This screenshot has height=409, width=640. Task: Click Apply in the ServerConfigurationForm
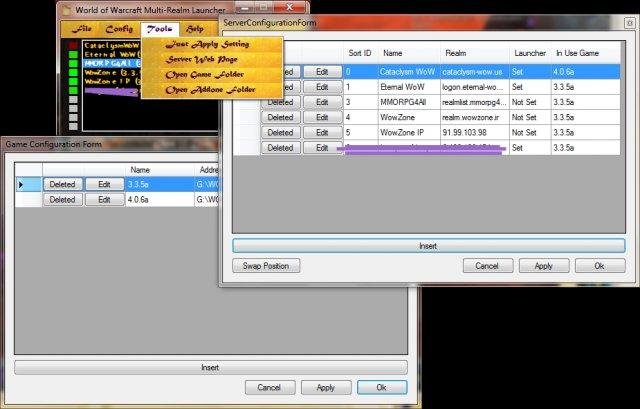[x=544, y=266]
